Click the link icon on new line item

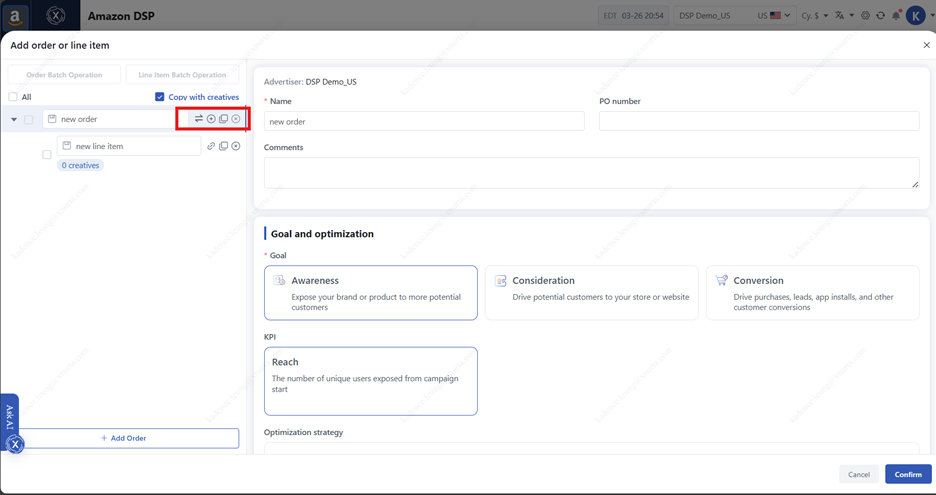211,146
